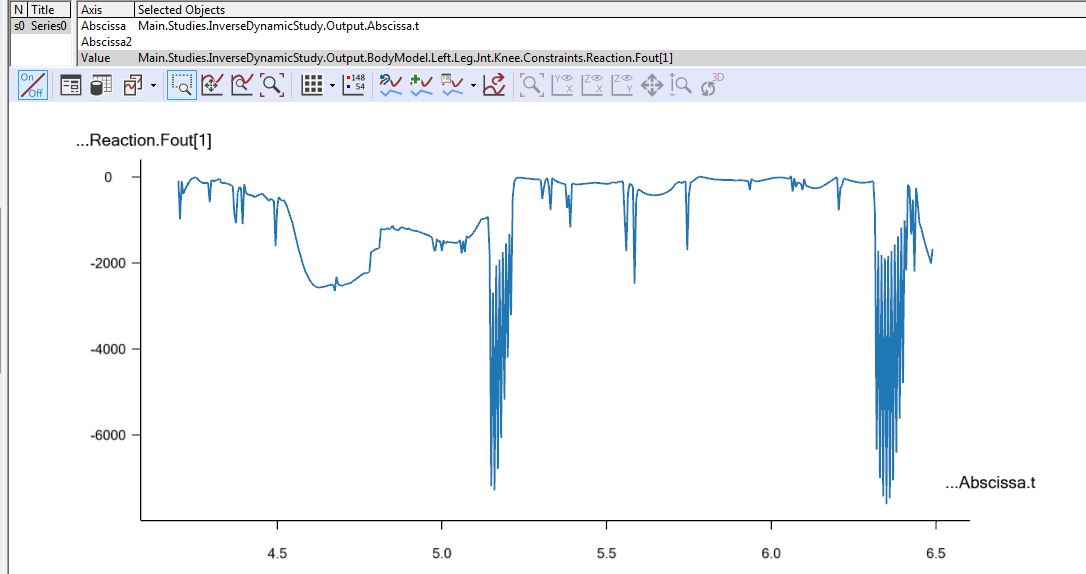Click the copy chart windows icon

[x=133, y=86]
